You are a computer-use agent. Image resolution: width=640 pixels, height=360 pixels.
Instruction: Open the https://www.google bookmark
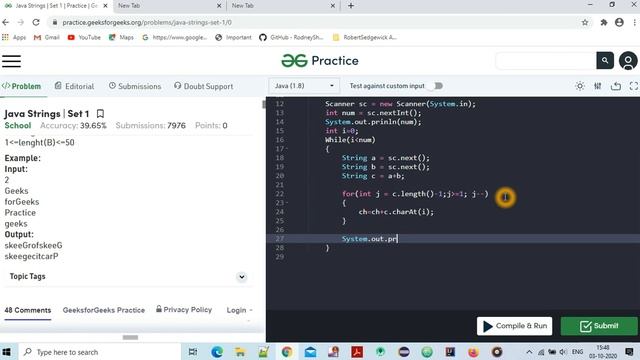pyautogui.click(x=175, y=37)
